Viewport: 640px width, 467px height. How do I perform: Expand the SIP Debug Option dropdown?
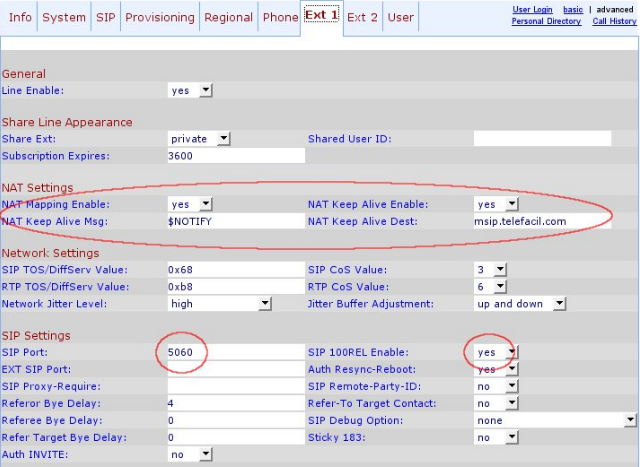[x=555, y=420]
